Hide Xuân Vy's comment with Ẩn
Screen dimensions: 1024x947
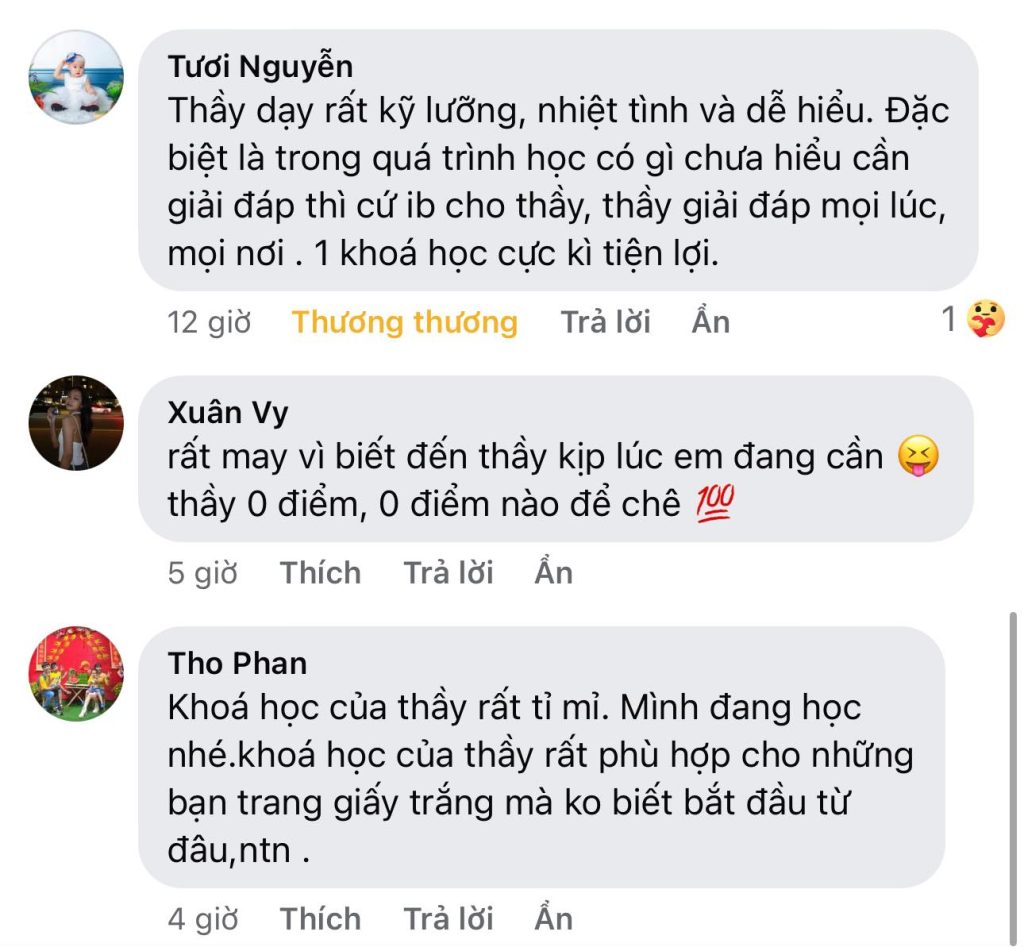pos(553,573)
